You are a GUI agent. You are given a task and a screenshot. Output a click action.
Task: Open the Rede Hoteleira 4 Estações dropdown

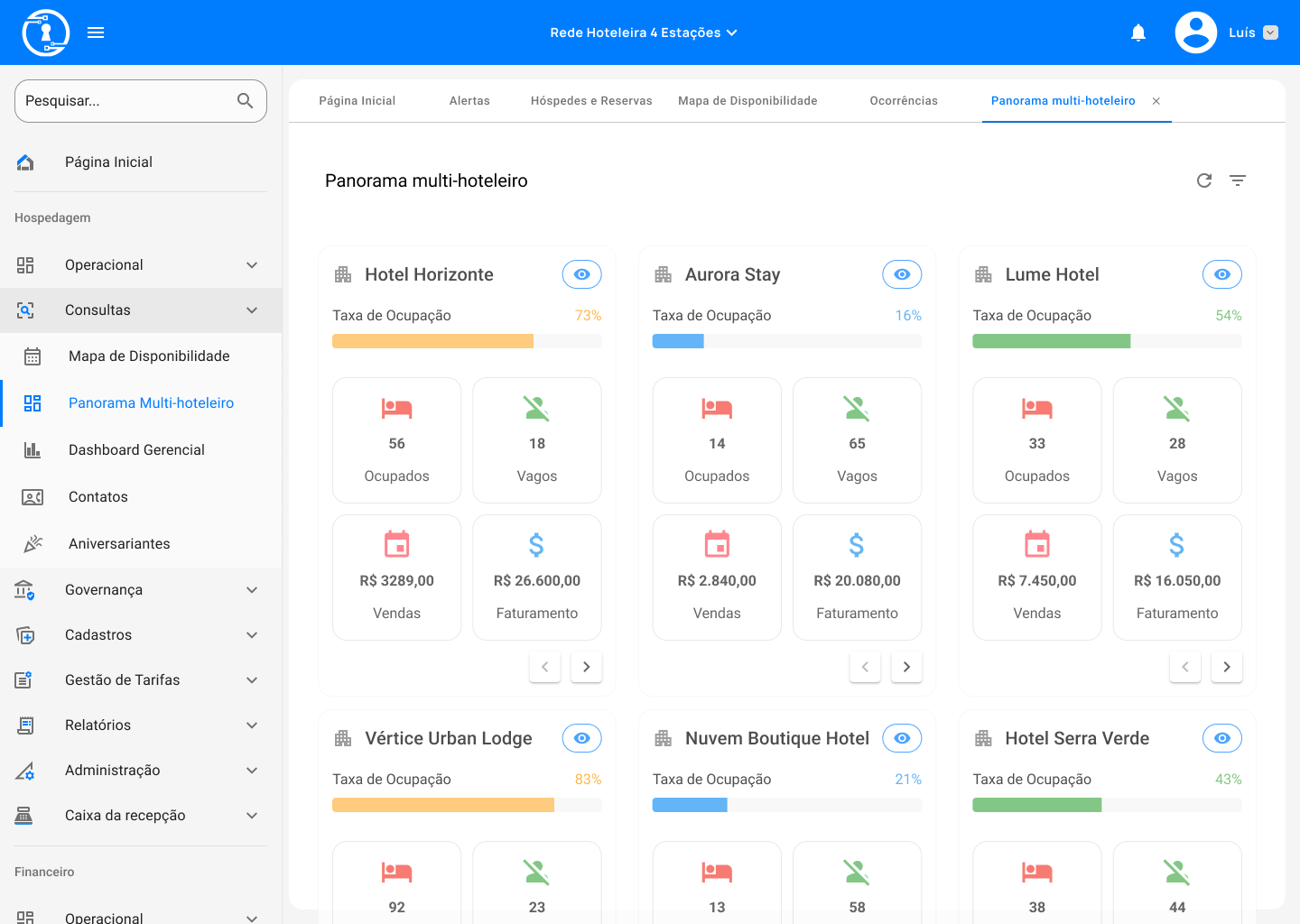(643, 32)
